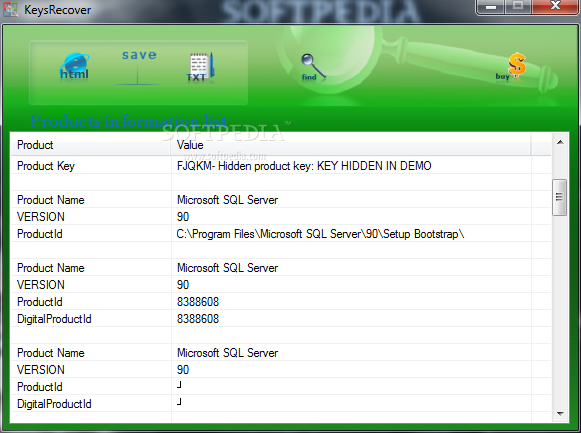Grab the vertical scrollbar thumb

pos(560,197)
